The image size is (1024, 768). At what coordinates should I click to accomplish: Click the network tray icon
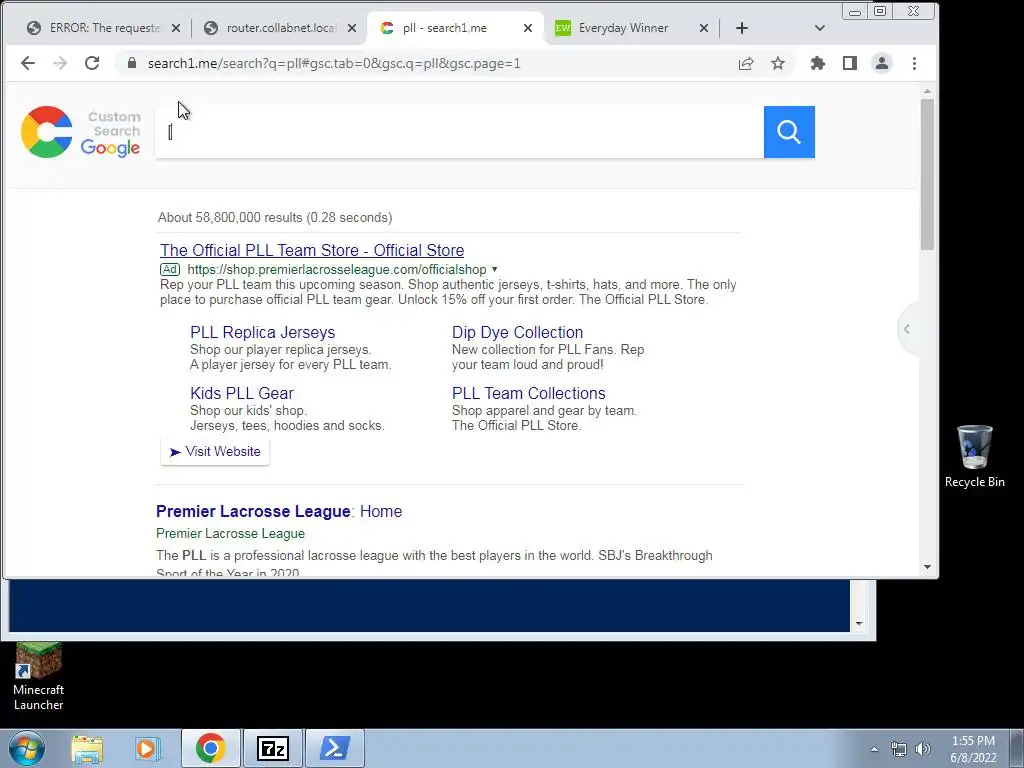899,749
